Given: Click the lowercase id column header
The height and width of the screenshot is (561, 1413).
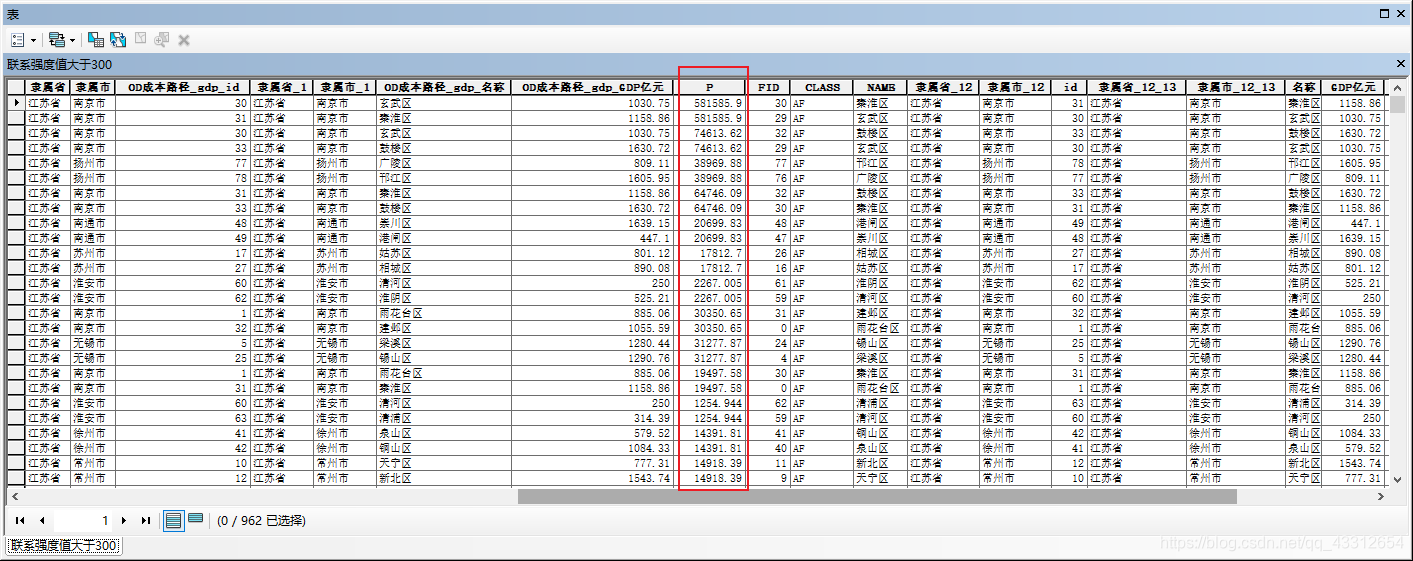Looking at the screenshot, I should pyautogui.click(x=1069, y=88).
